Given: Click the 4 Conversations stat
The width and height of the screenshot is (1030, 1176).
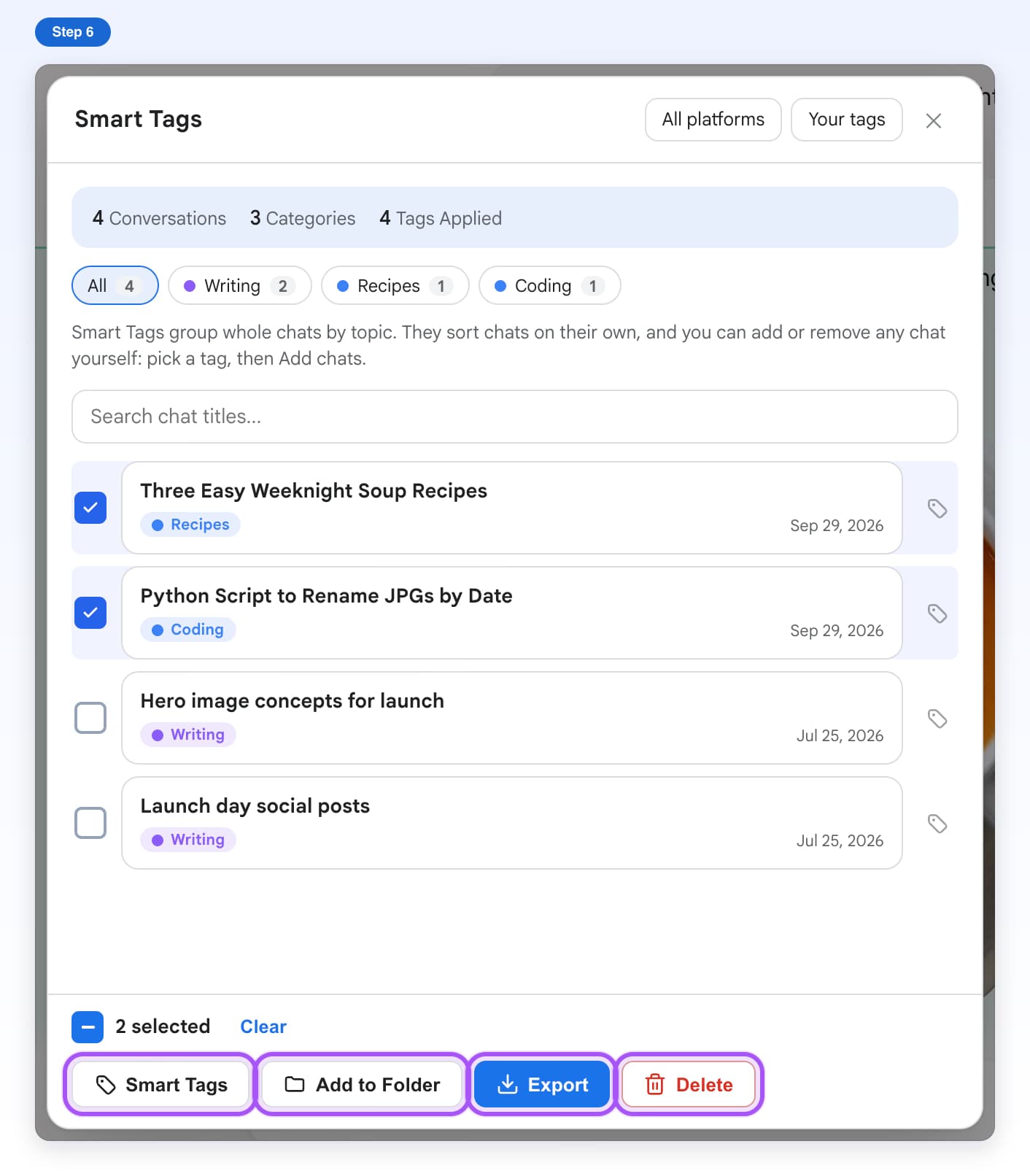Looking at the screenshot, I should [159, 218].
